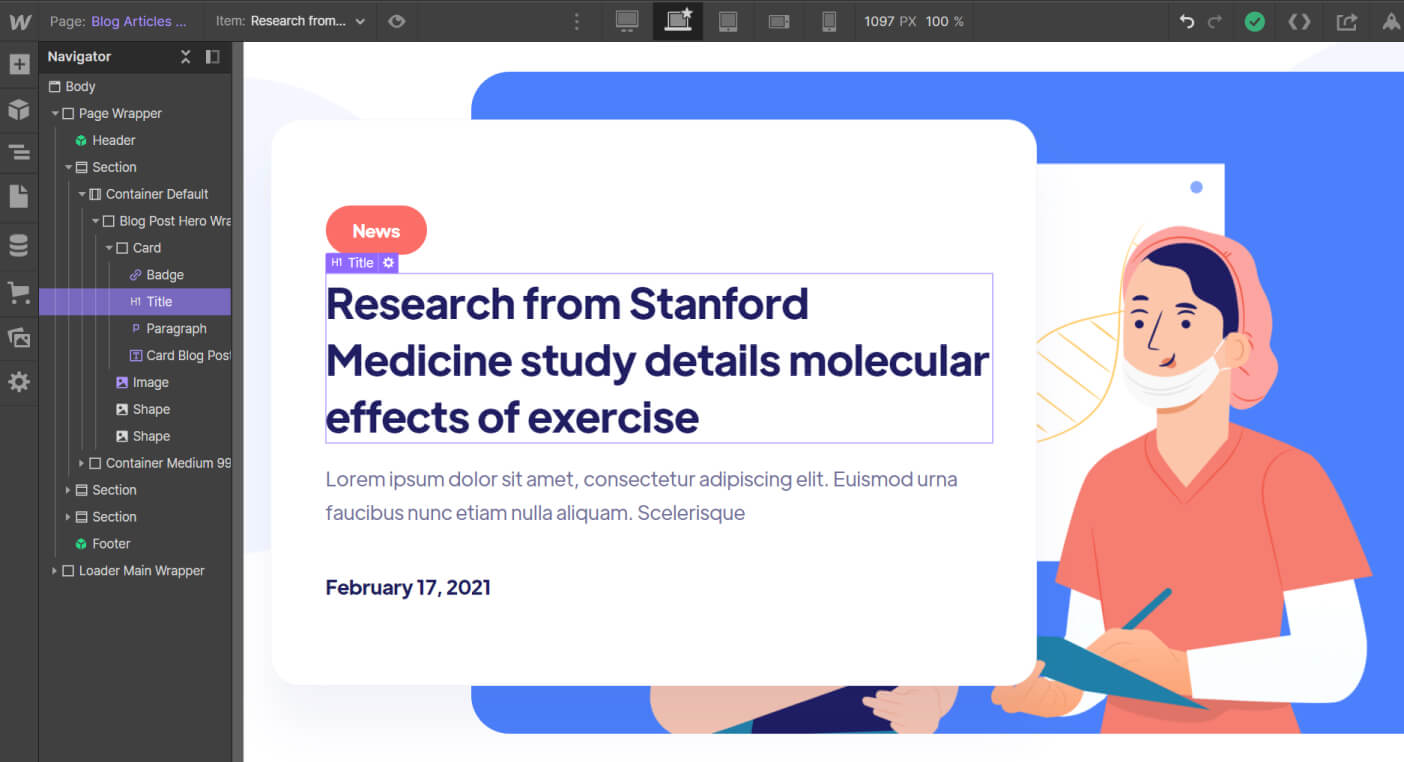Open the Add Elements panel

(19, 65)
